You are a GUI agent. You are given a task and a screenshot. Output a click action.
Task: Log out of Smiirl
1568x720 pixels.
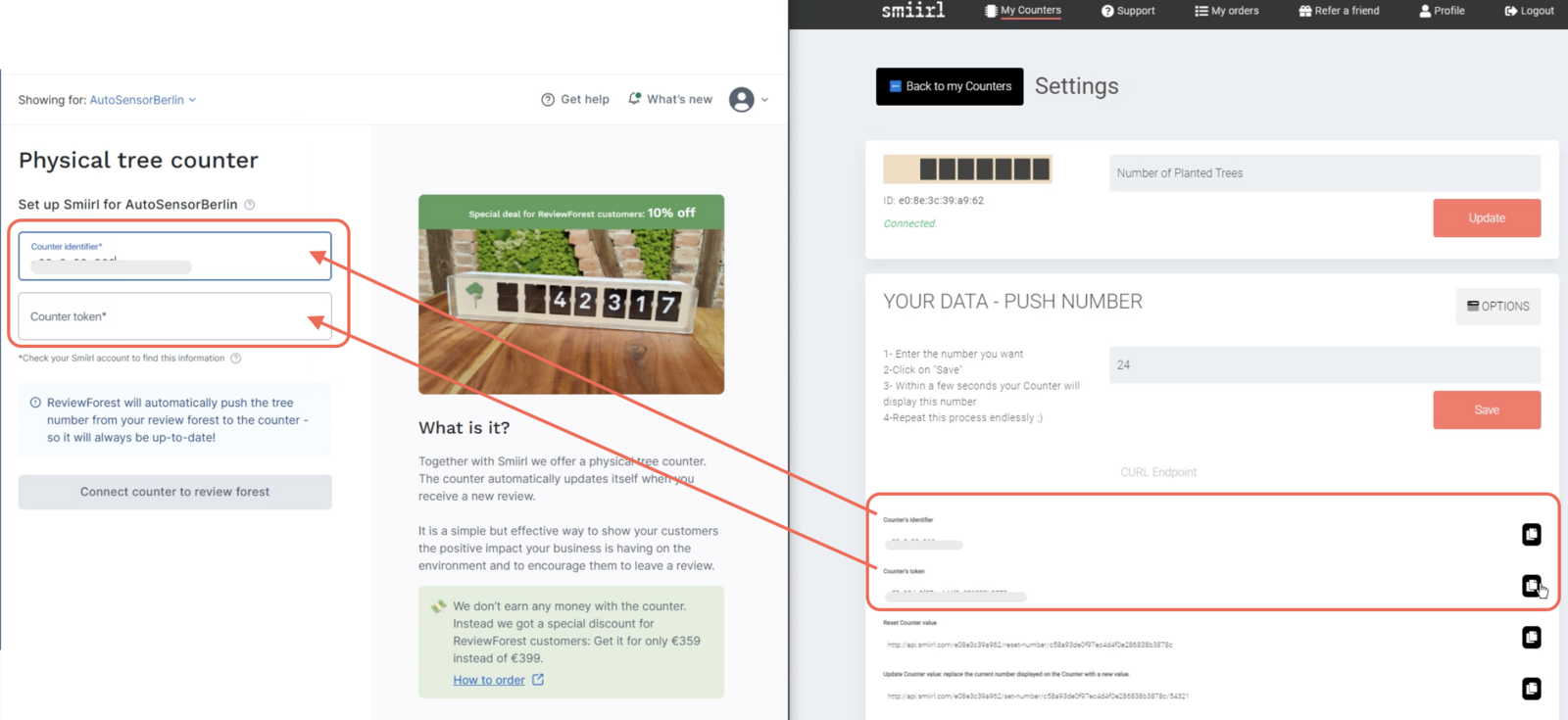[1529, 11]
